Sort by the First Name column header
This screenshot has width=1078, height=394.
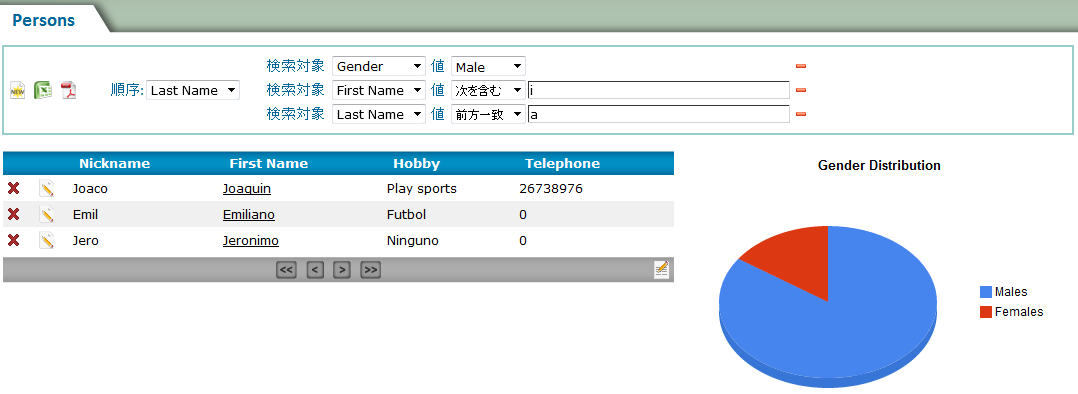pyautogui.click(x=269, y=164)
